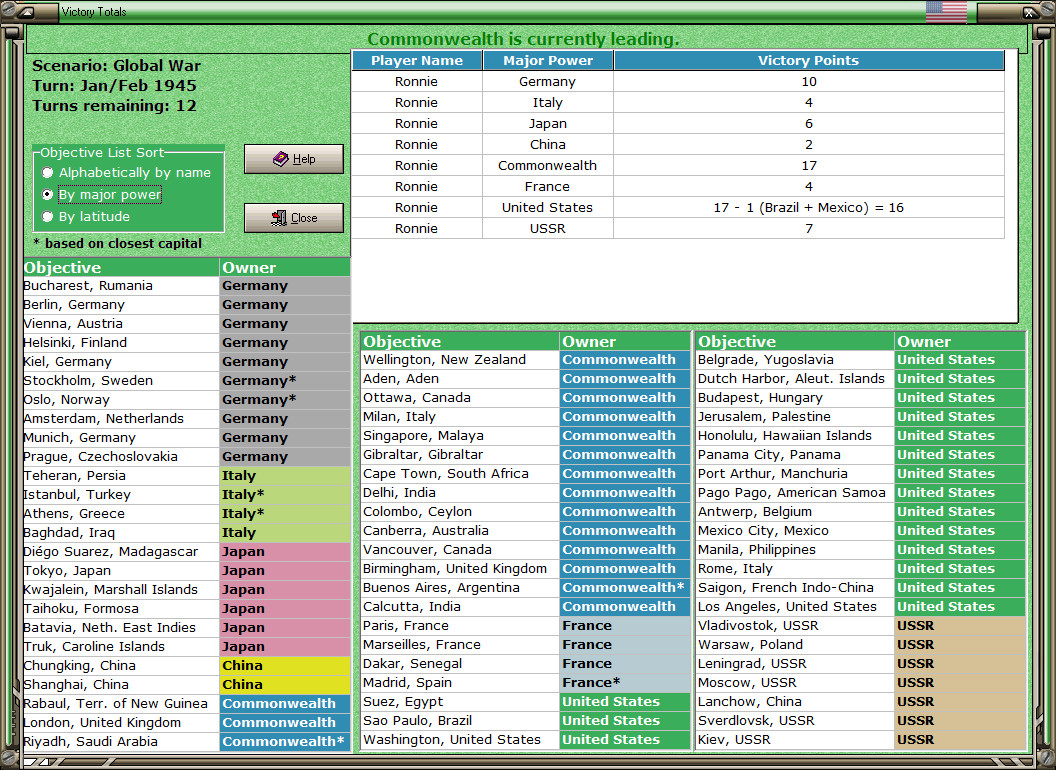Select Washington, United States objective
The image size is (1056, 770).
coord(460,740)
